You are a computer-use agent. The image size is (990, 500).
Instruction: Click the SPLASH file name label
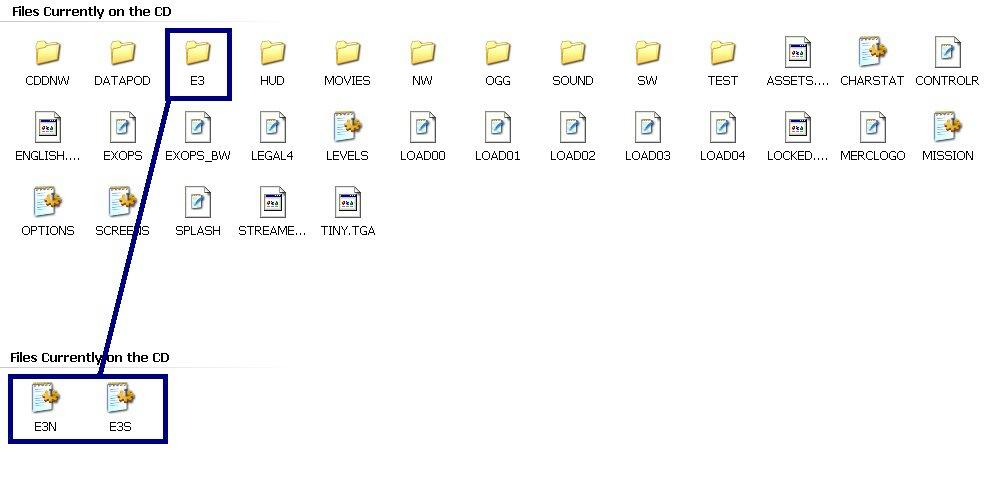198,231
